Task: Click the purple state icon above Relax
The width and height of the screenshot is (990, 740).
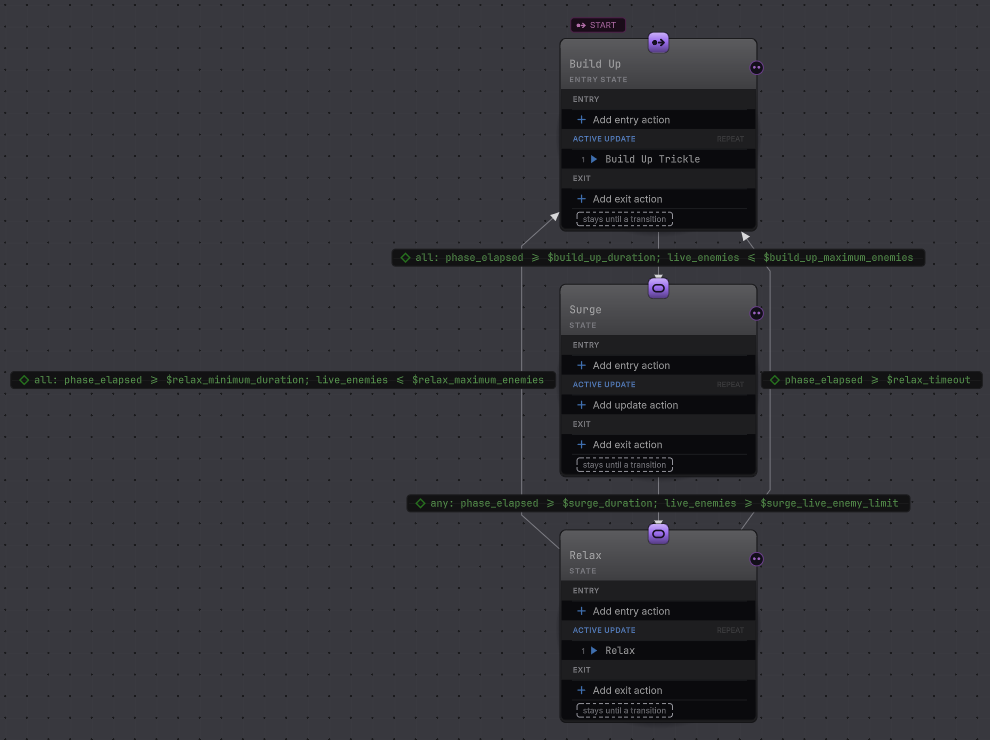Action: [x=658, y=534]
